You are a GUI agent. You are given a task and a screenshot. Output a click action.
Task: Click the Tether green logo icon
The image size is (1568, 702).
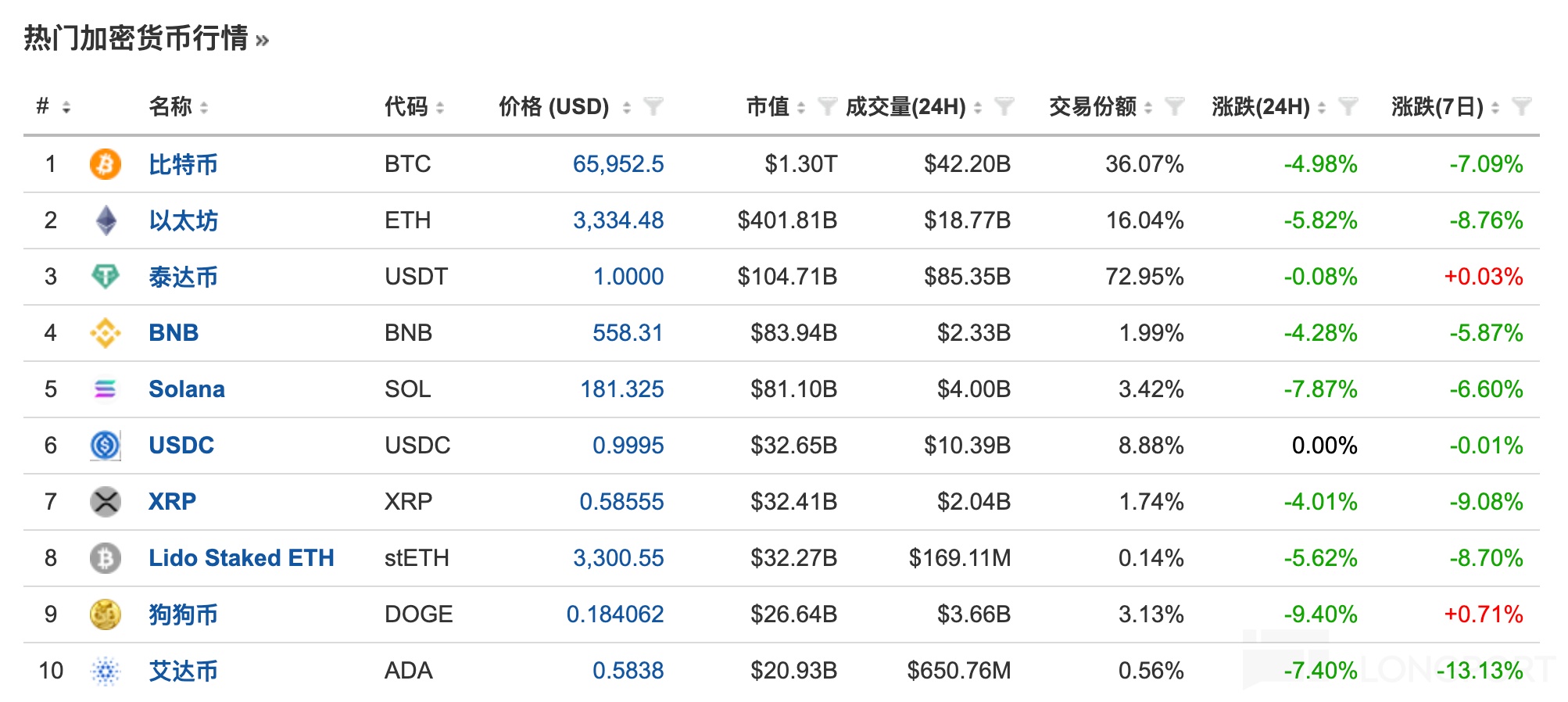(x=105, y=277)
